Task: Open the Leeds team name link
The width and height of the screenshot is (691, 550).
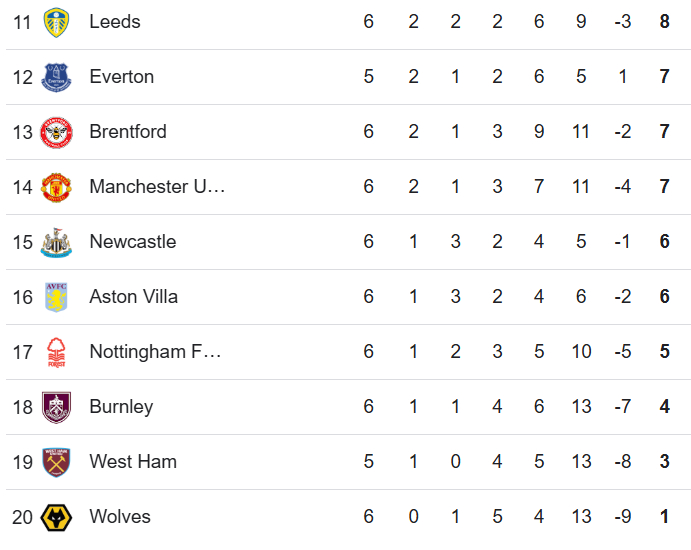Action: pyautogui.click(x=115, y=22)
